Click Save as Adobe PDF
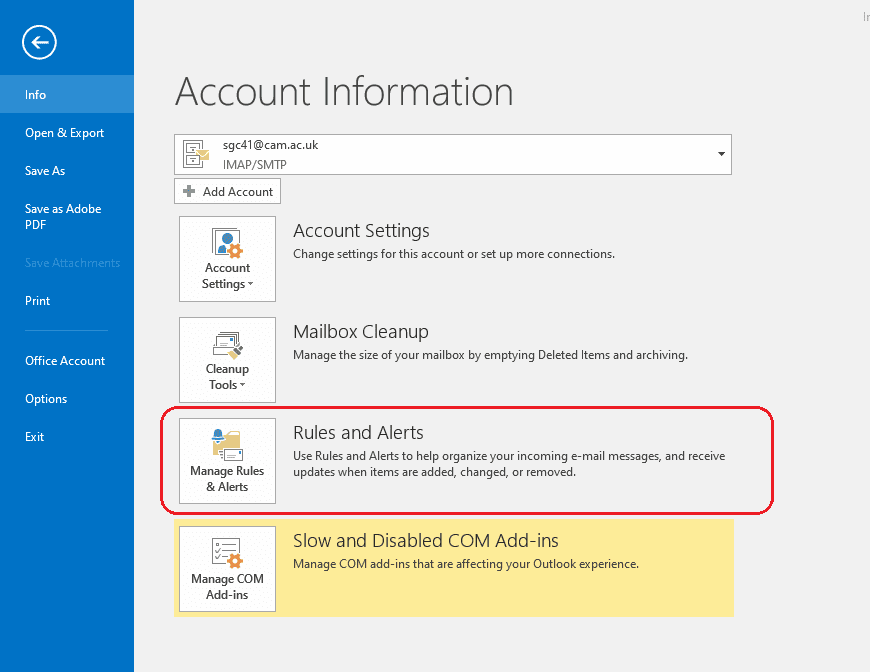 62,216
